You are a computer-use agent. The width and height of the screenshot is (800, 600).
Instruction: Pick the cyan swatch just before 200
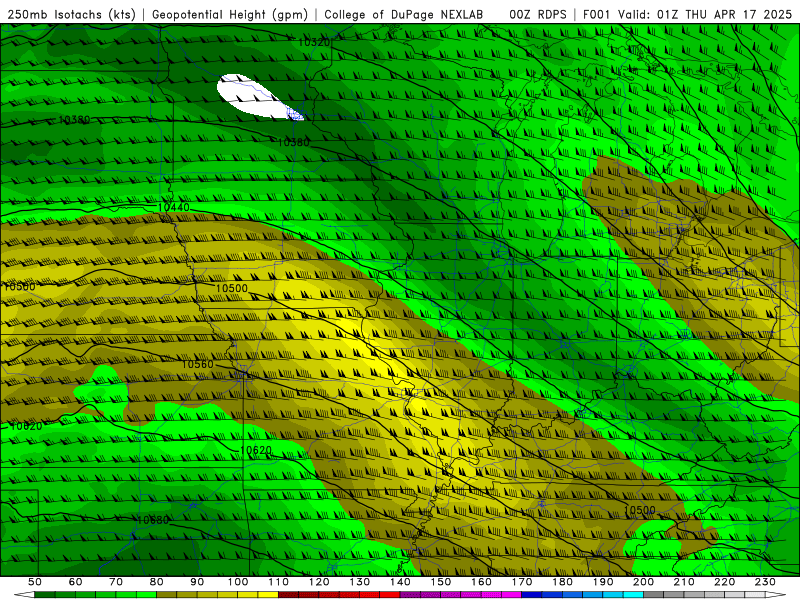click(633, 595)
